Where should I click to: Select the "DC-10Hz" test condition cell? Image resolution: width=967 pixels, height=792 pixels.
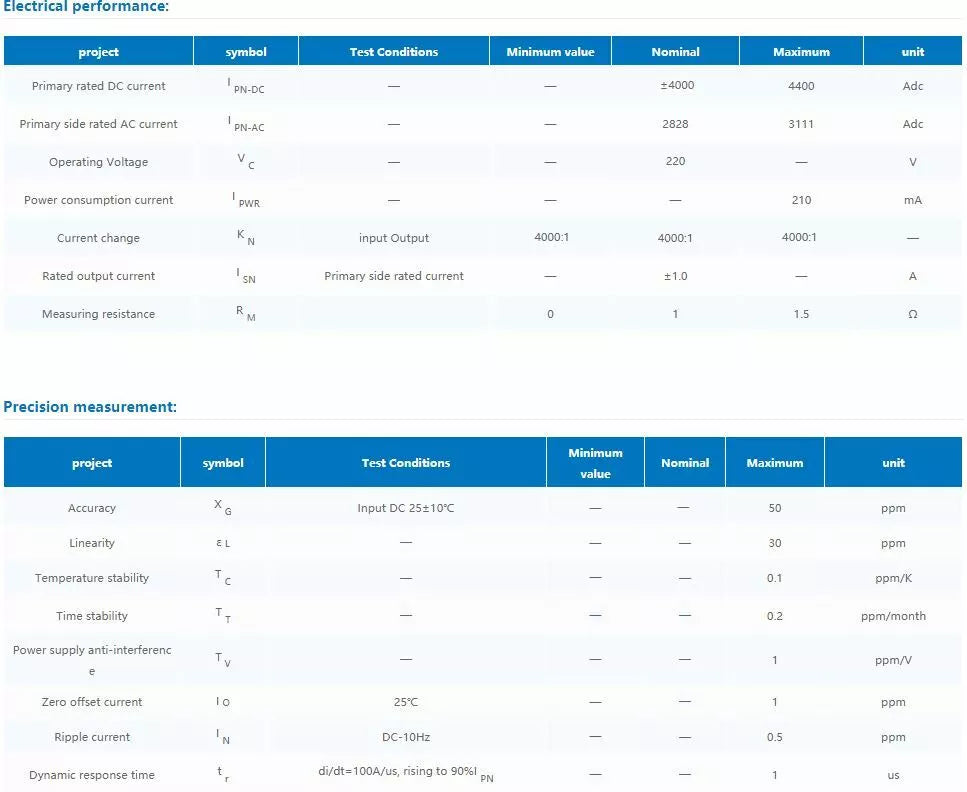pyautogui.click(x=406, y=737)
